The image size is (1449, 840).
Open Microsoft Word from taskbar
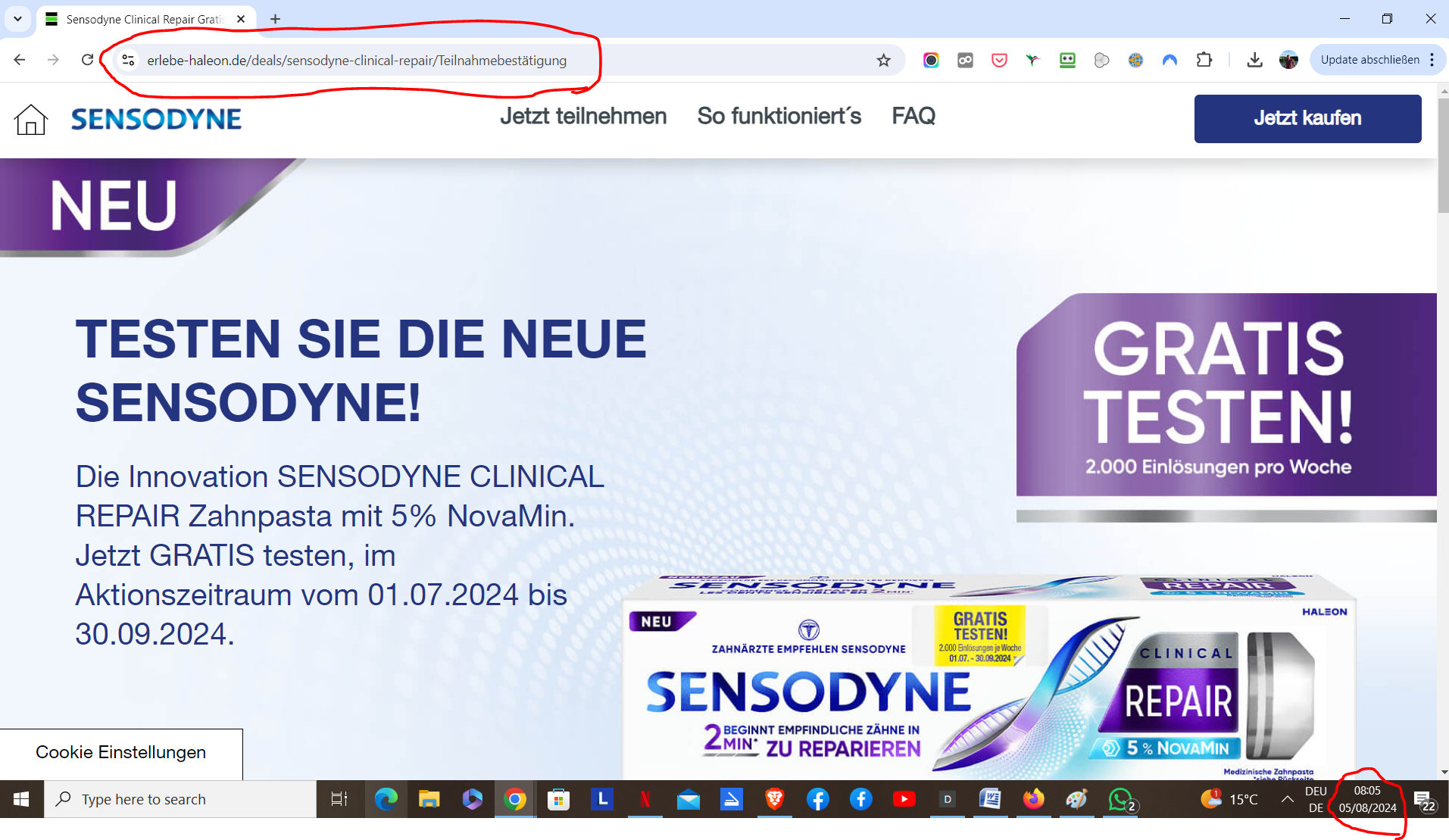(x=990, y=799)
